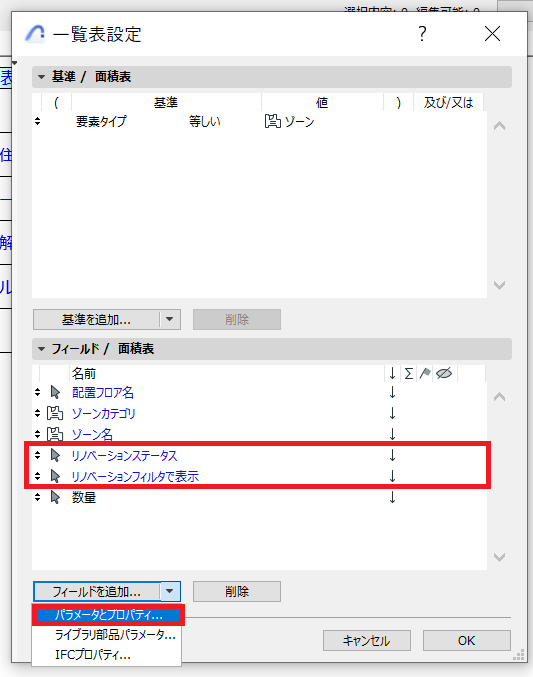The height and width of the screenshot is (677, 533).
Task: Click the flag column header icon
Action: tap(425, 373)
